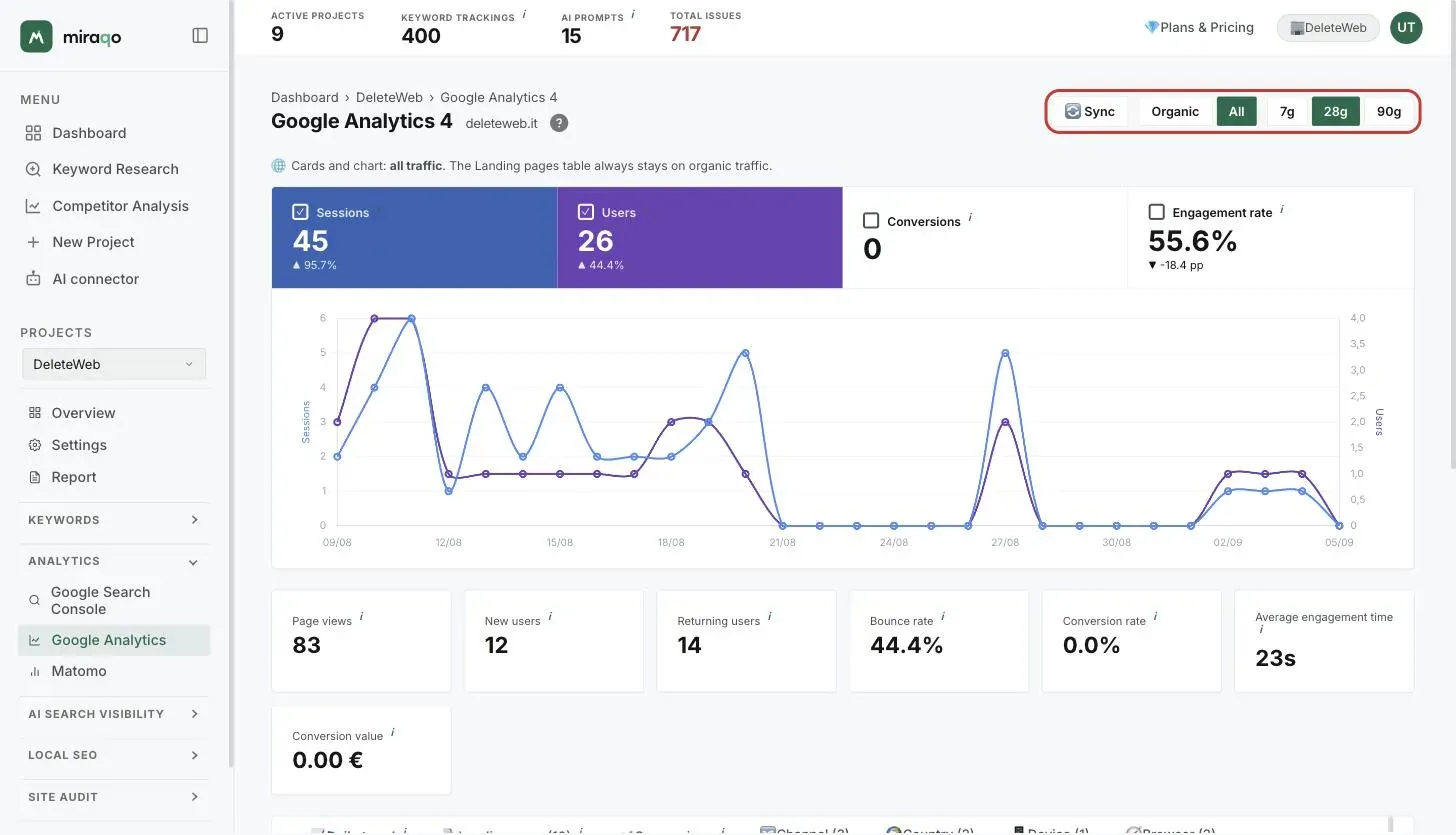Image resolution: width=1456 pixels, height=835 pixels.
Task: Enable the Conversions checkbox
Action: click(x=871, y=220)
